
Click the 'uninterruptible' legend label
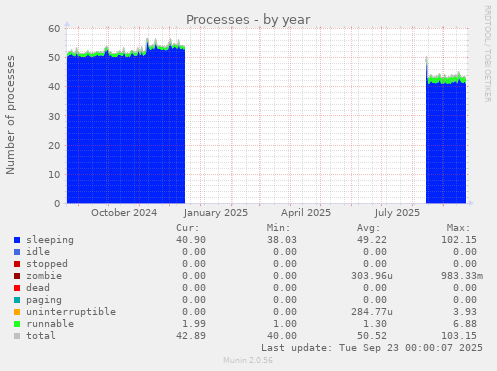pos(71,312)
